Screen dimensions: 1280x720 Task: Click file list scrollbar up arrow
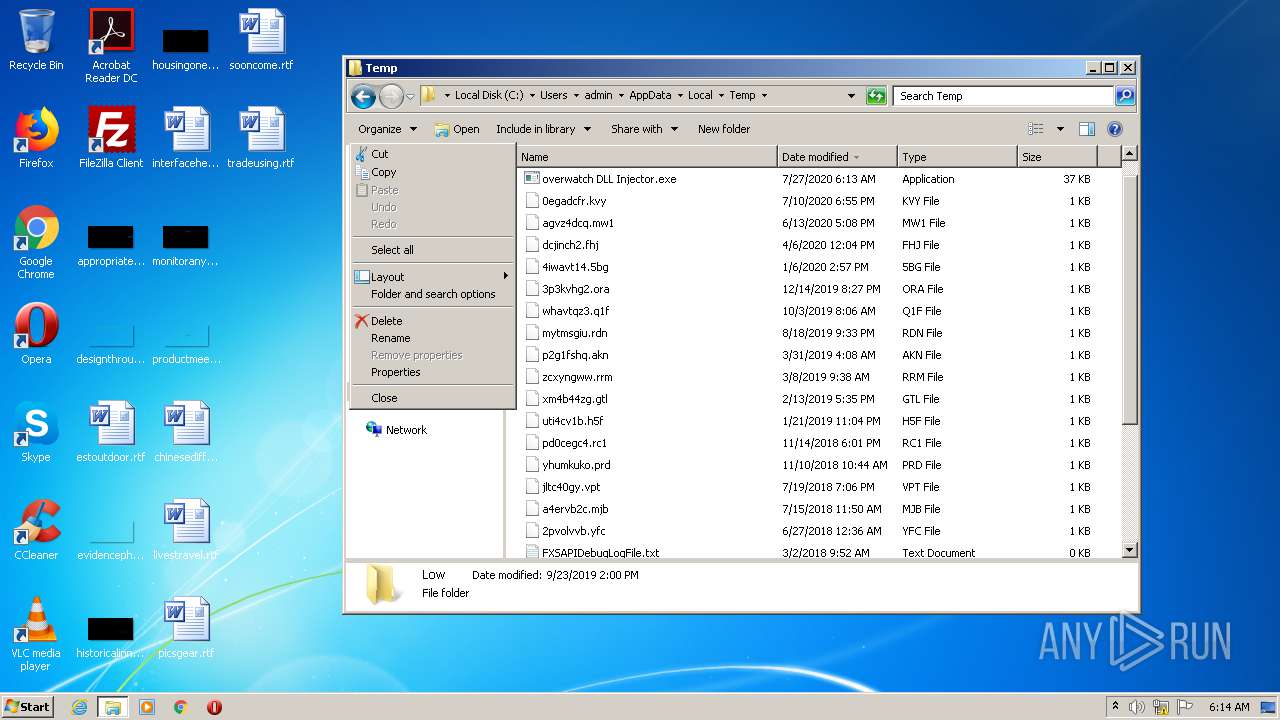tap(1130, 154)
